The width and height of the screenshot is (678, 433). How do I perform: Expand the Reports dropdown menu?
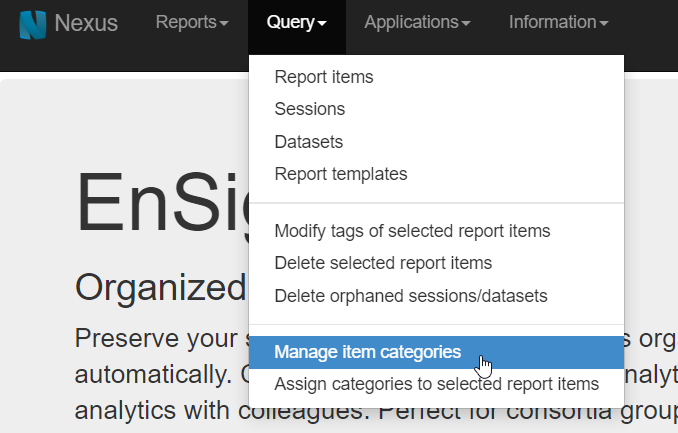click(192, 22)
